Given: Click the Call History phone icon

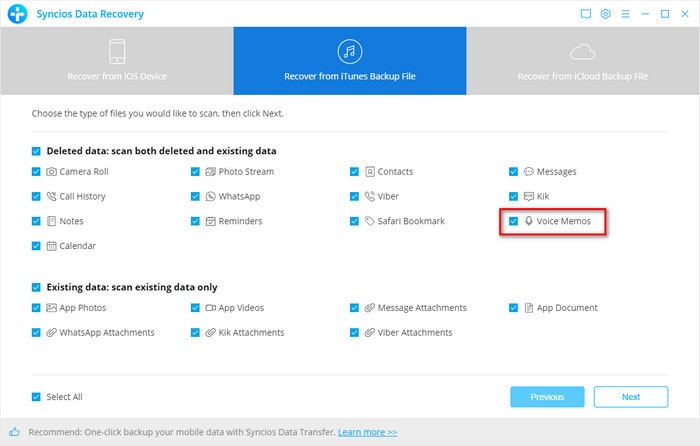Looking at the screenshot, I should click(x=51, y=196).
